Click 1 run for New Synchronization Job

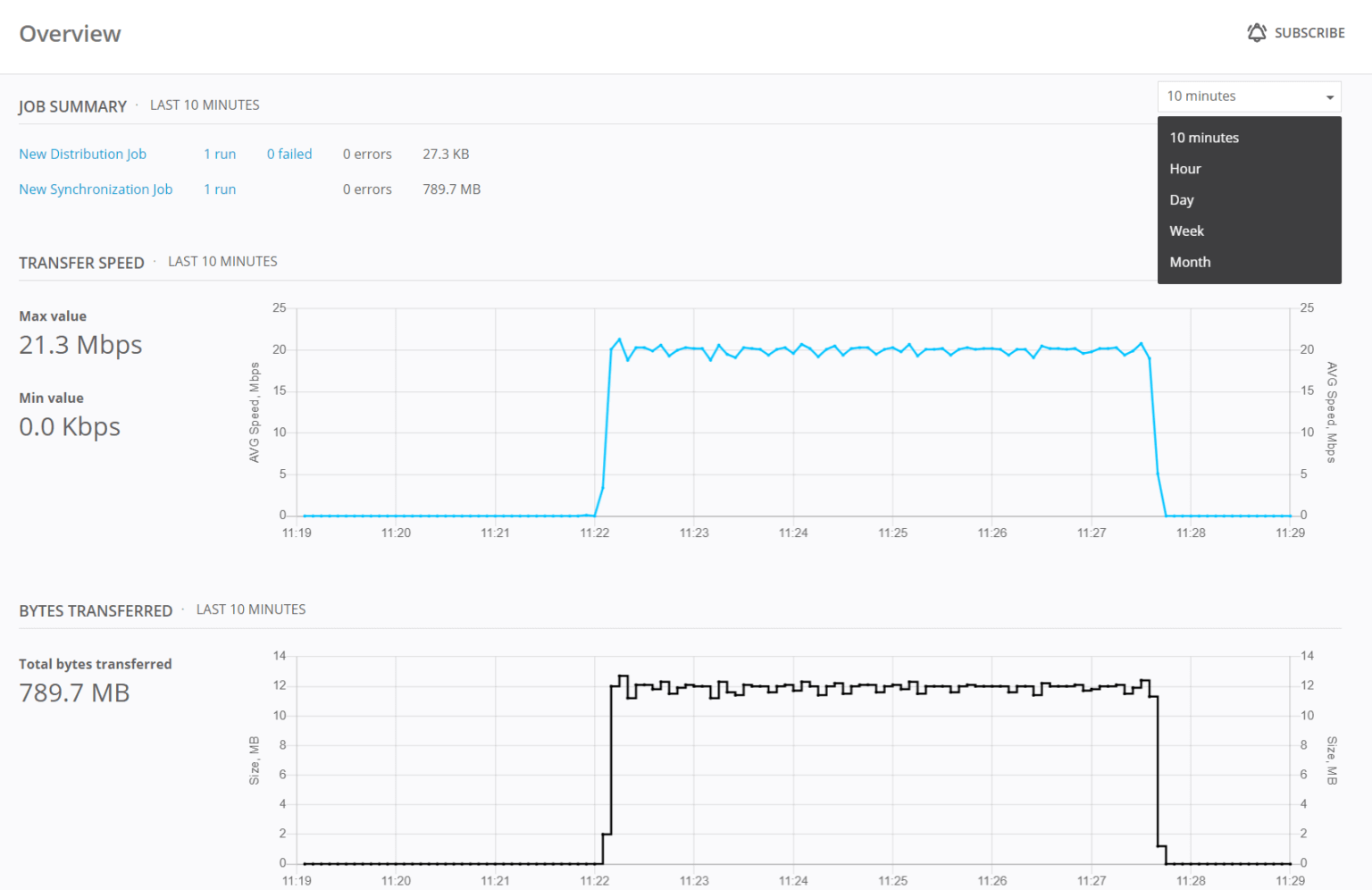tap(220, 189)
